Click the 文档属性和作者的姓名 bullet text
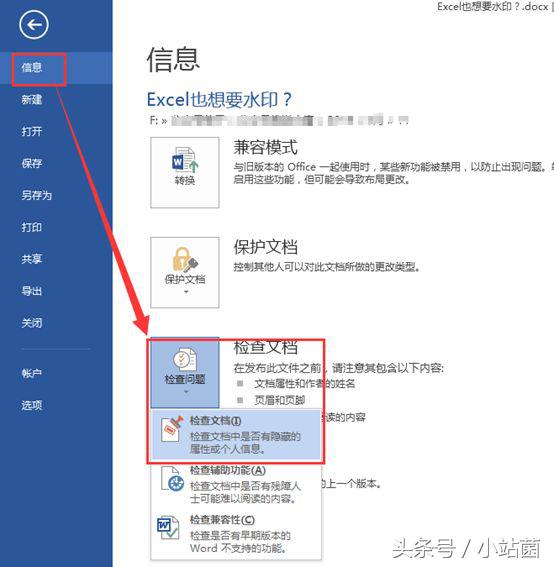The image size is (554, 567). [304, 384]
